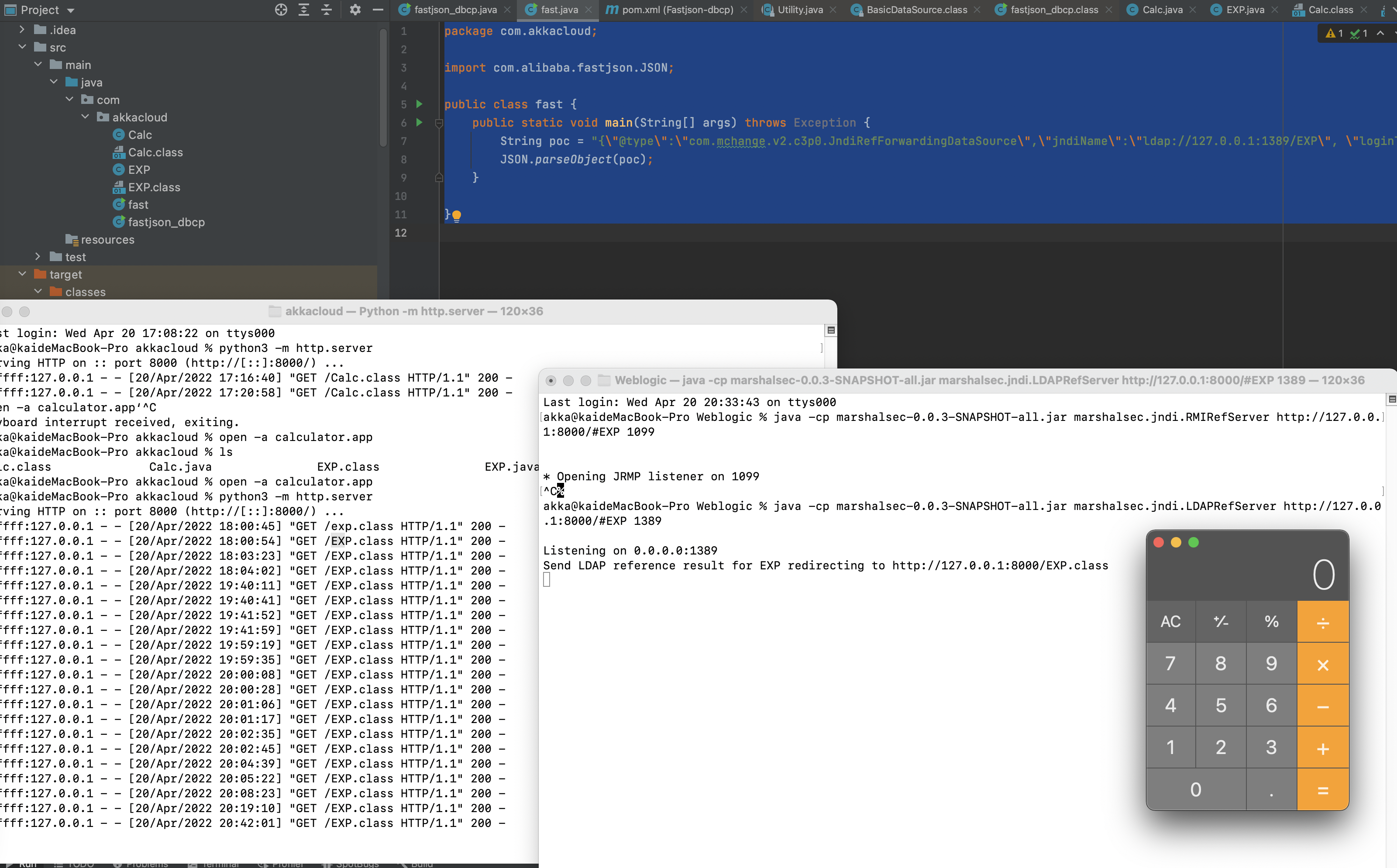Click the Collapse All icon in Project panel
The height and width of the screenshot is (868, 1397).
click(x=327, y=10)
